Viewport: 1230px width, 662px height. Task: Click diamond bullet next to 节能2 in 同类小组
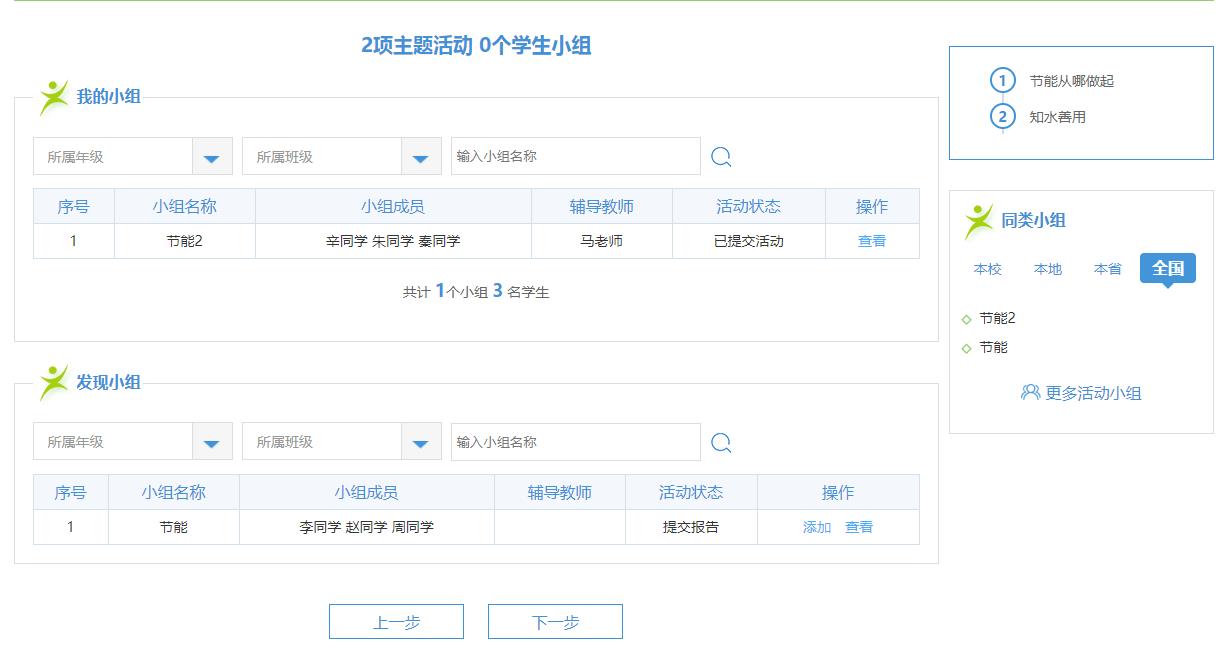point(966,320)
